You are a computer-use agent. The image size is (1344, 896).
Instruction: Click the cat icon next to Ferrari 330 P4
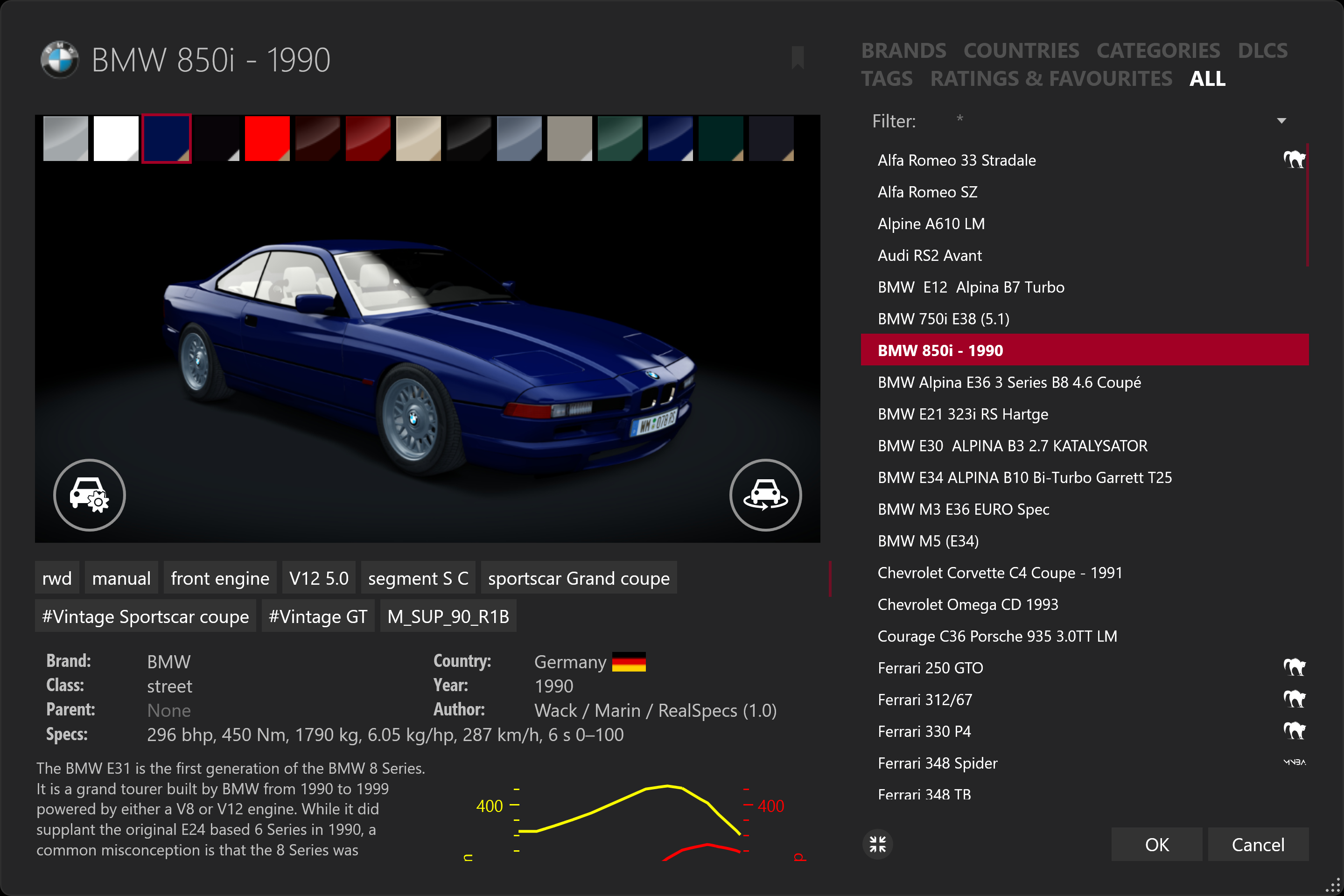click(1294, 731)
